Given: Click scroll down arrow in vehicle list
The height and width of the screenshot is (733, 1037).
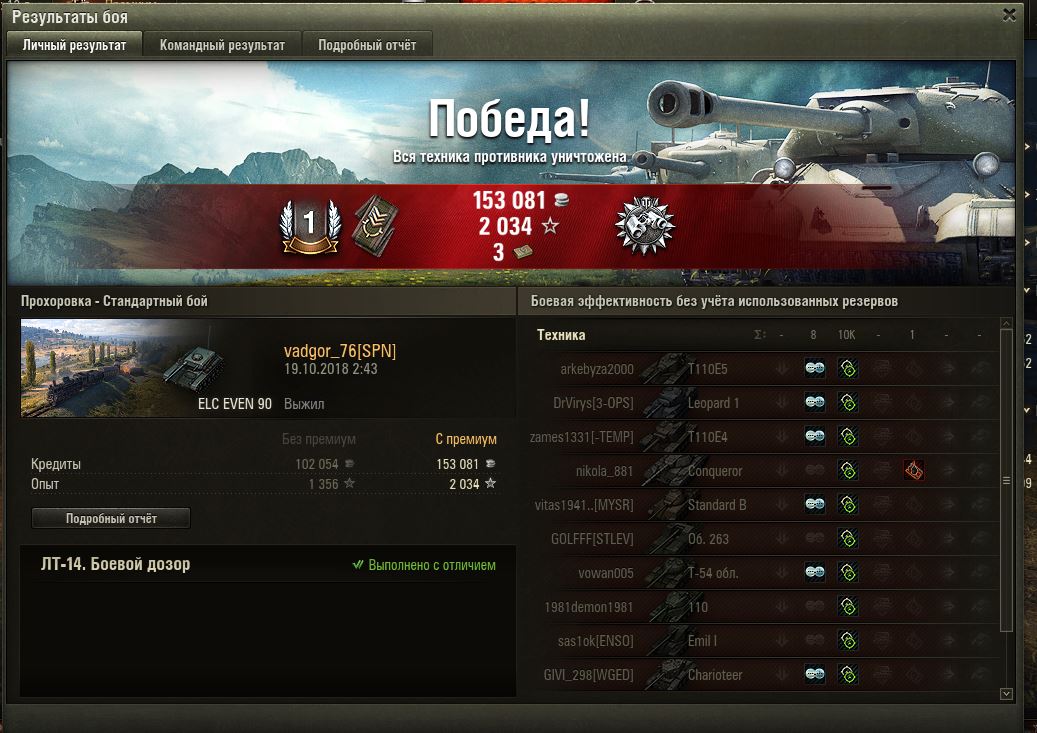Looking at the screenshot, I should point(1006,693).
